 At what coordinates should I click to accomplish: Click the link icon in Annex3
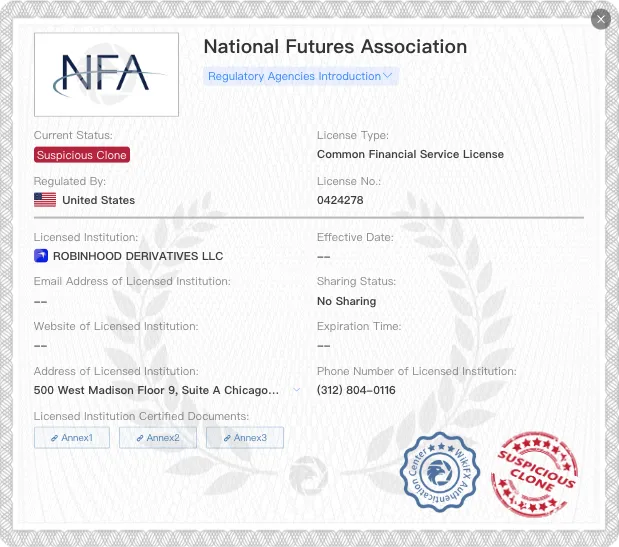pos(227,438)
